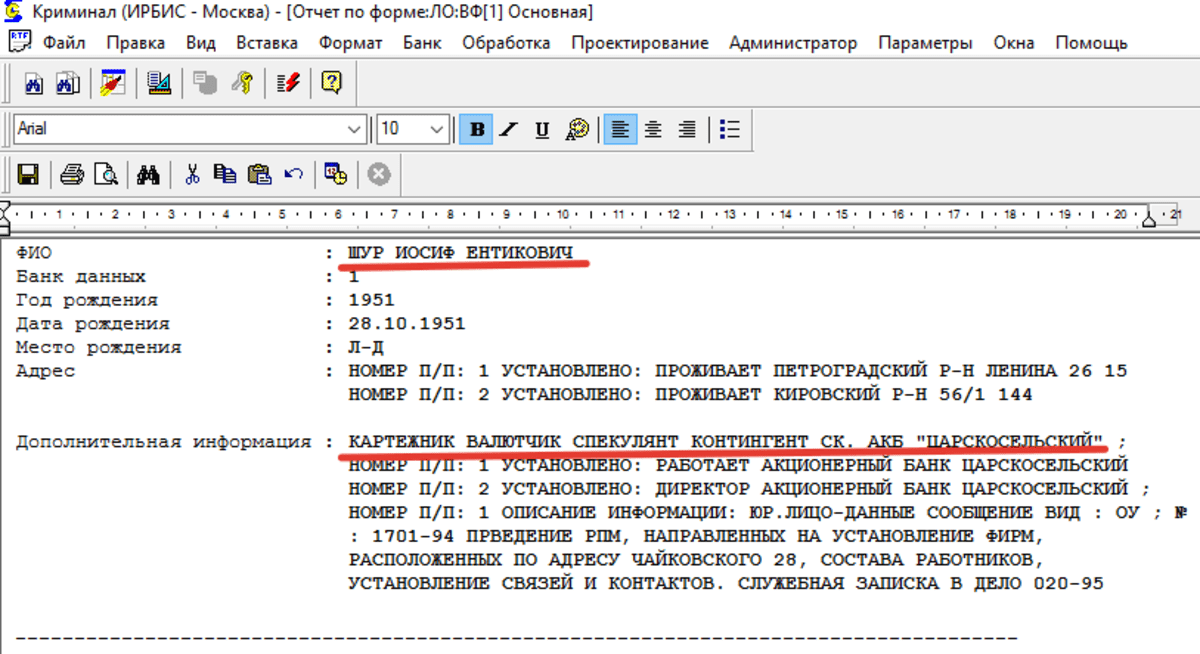The height and width of the screenshot is (654, 1200).
Task: Open the Помощь menu
Action: pyautogui.click(x=1092, y=43)
